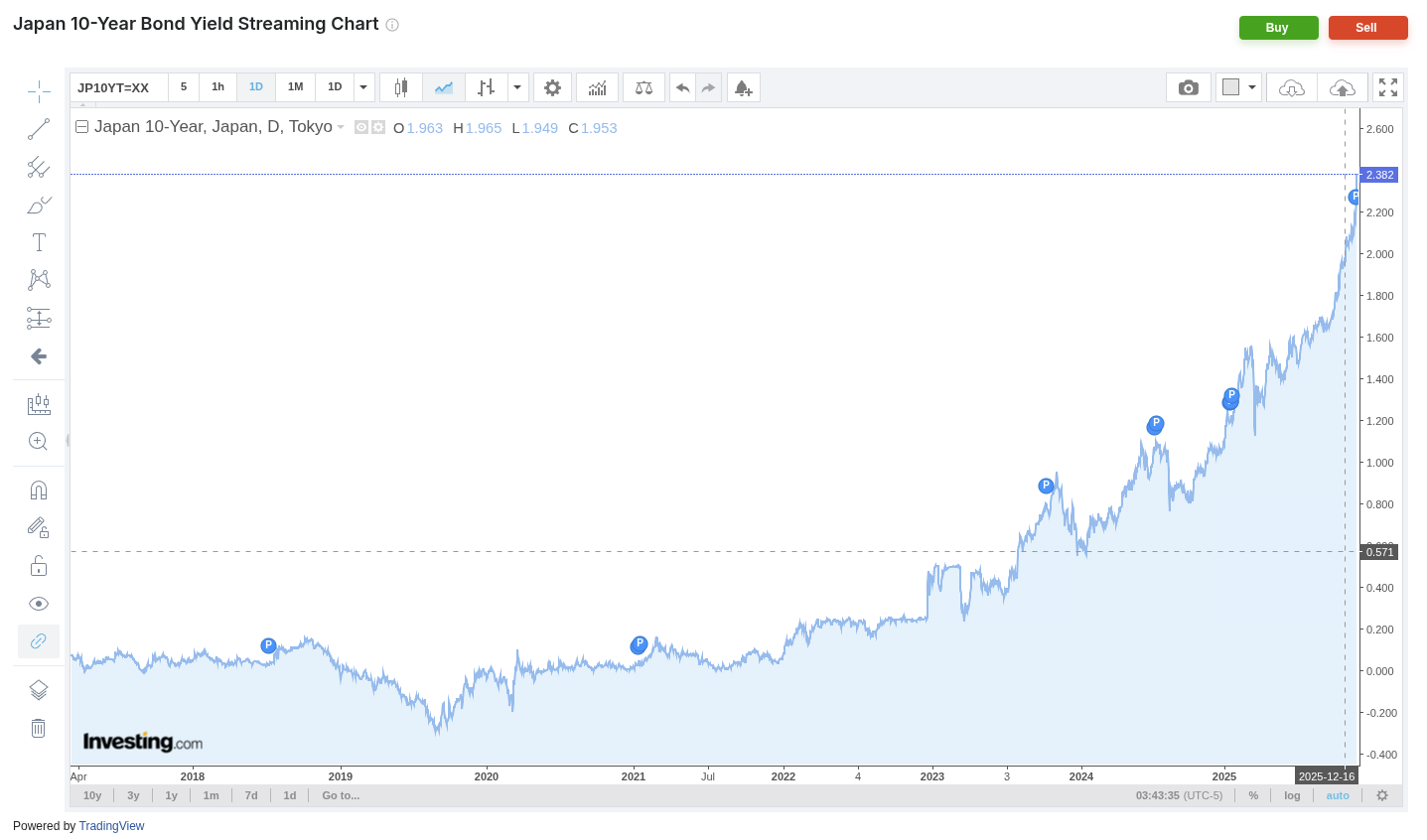Viewport: 1427px width, 840px height.
Task: Click the load chart layout cloud icon
Action: click(x=1292, y=87)
